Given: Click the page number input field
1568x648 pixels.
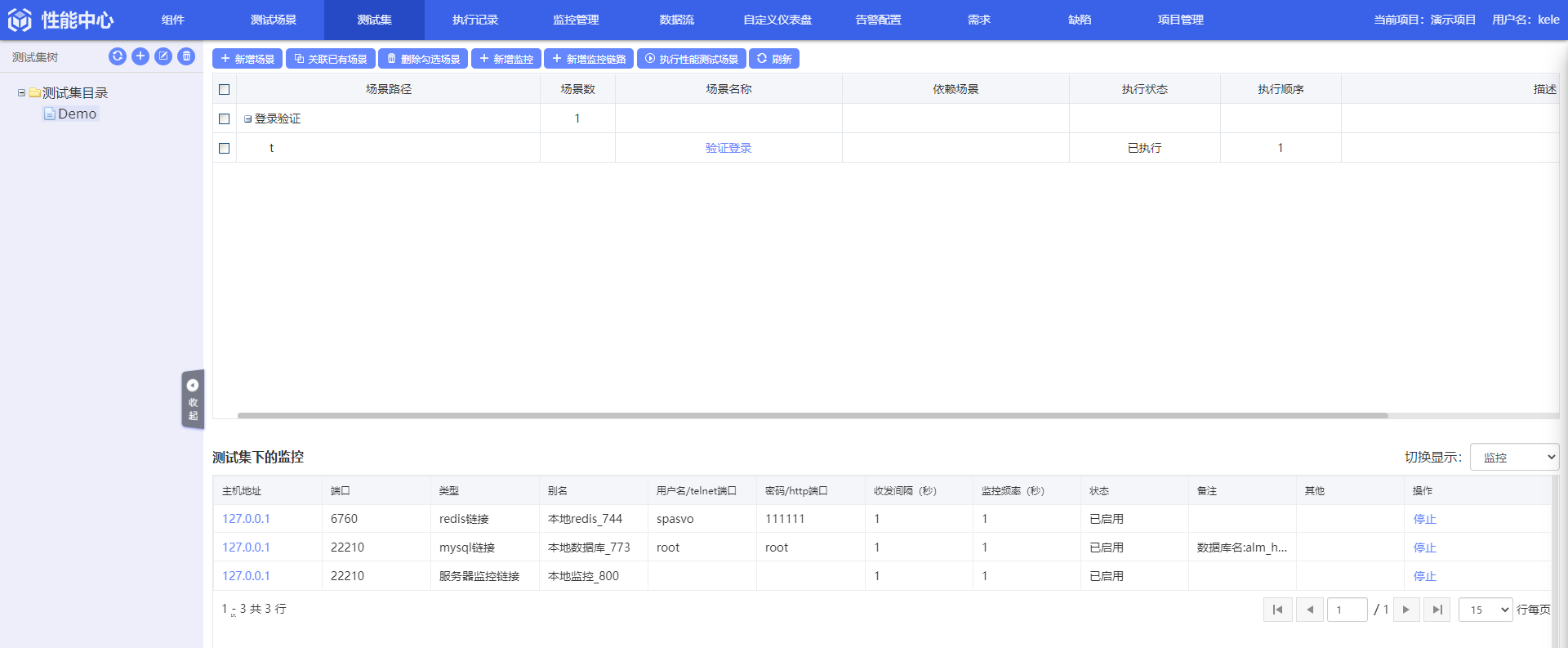Looking at the screenshot, I should [1347, 610].
